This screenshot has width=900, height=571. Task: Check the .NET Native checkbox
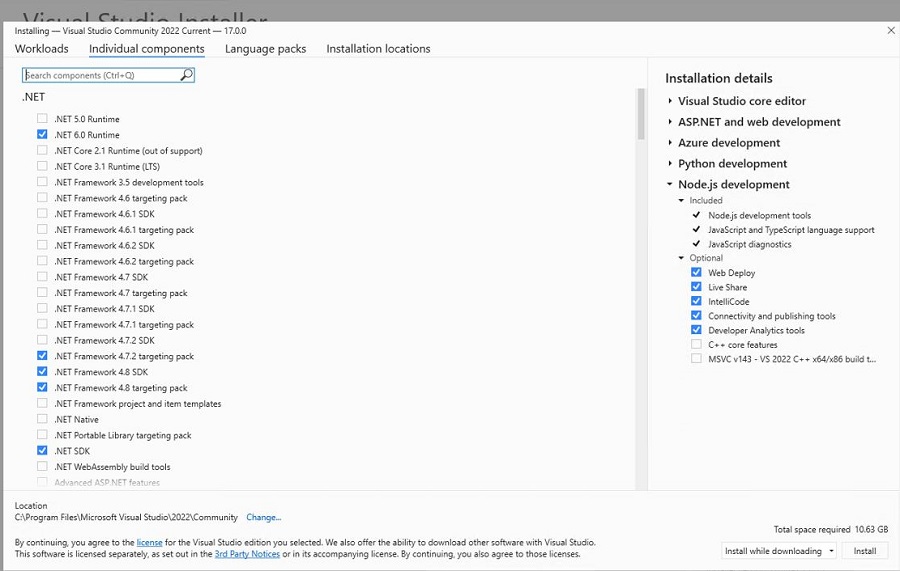point(42,419)
